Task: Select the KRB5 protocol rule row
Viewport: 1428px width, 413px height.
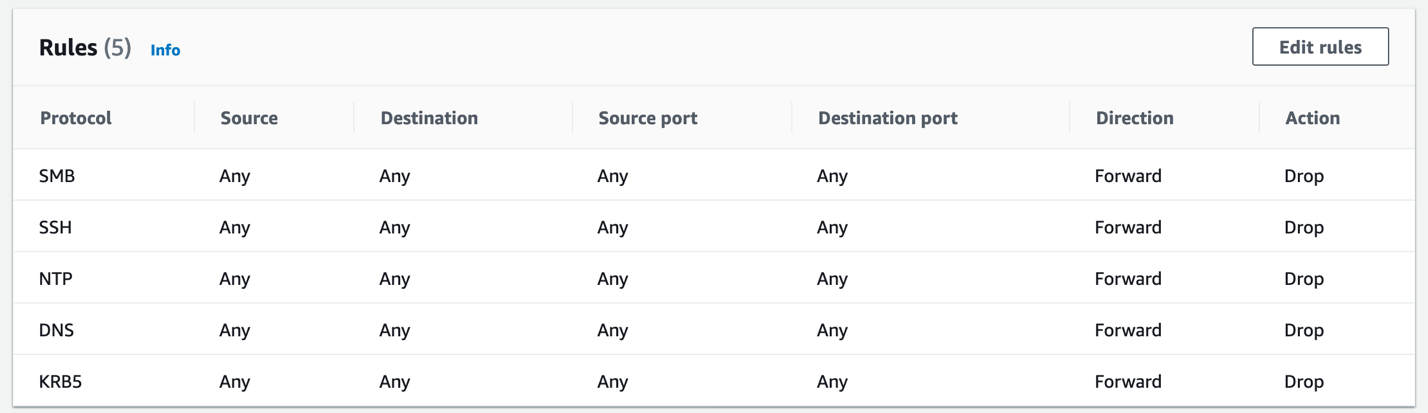Action: click(x=60, y=381)
